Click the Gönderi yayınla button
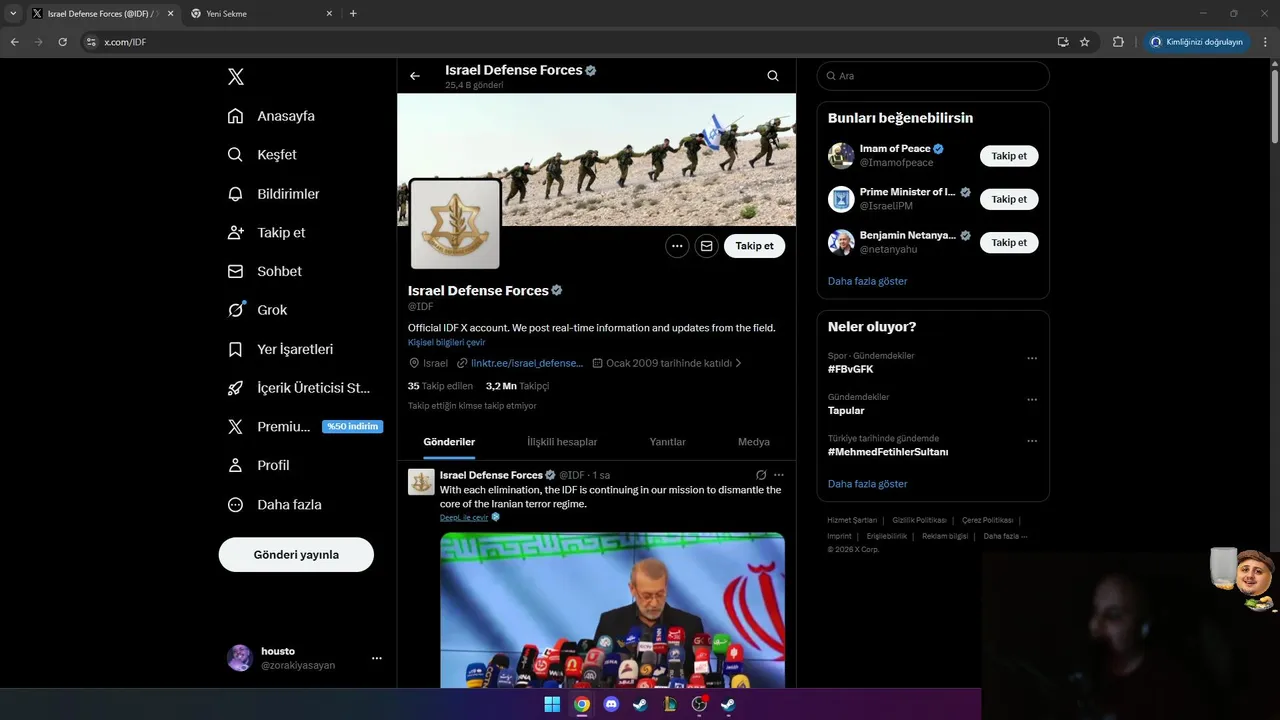This screenshot has width=1280, height=720. coord(296,555)
